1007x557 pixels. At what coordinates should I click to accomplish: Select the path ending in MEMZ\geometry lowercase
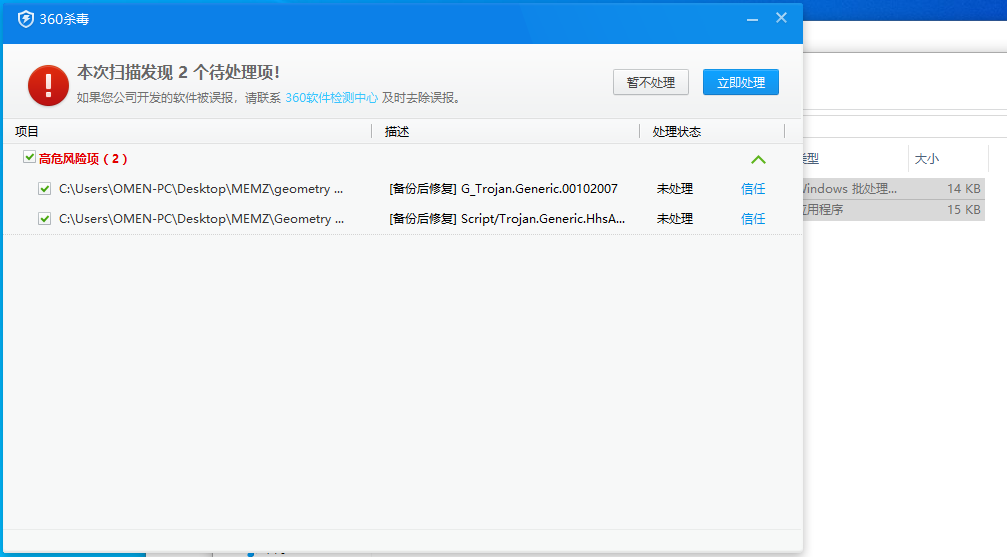coord(201,189)
